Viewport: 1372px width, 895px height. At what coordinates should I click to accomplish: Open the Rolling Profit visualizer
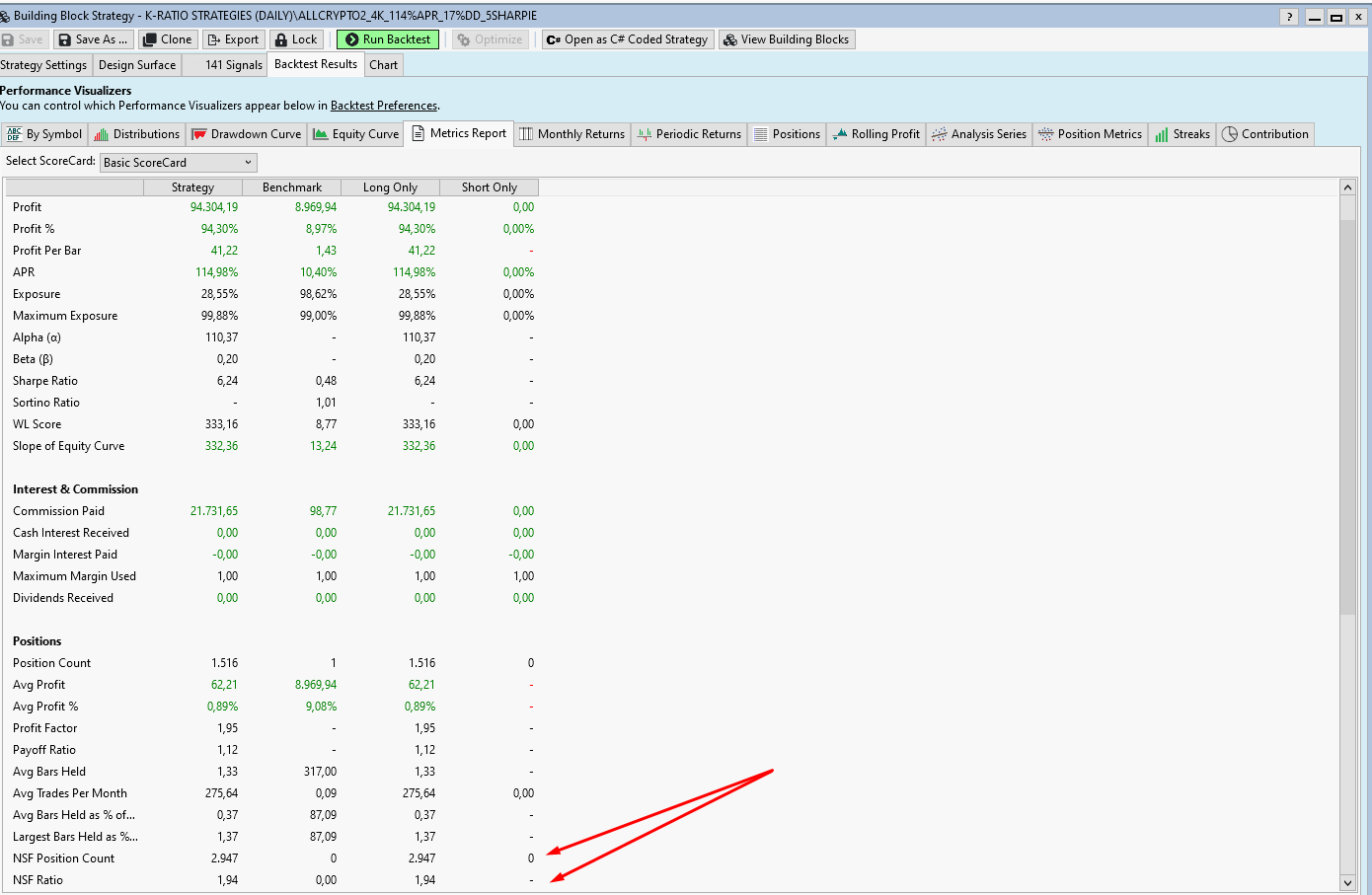876,133
